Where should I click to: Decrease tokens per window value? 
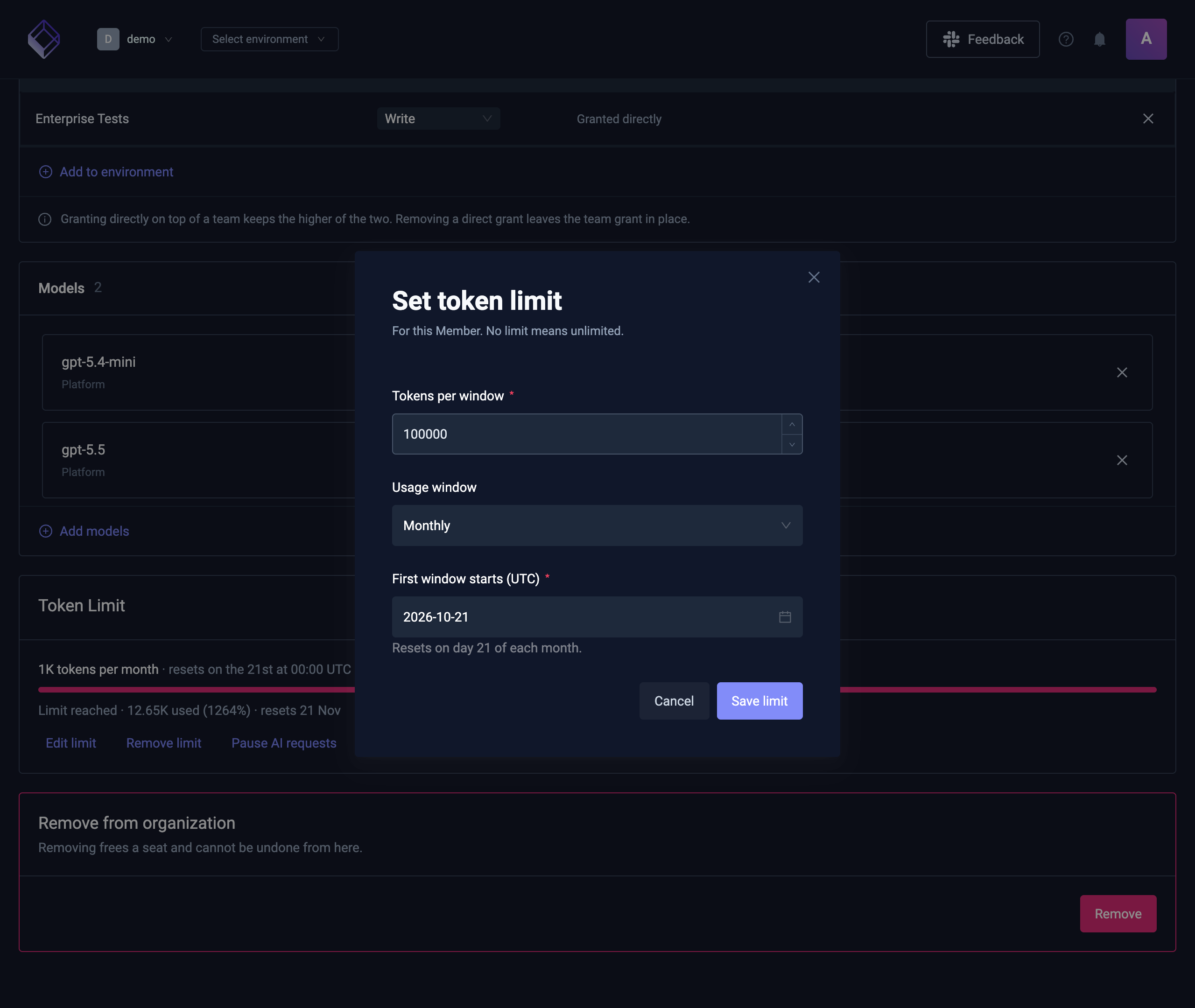click(x=792, y=444)
